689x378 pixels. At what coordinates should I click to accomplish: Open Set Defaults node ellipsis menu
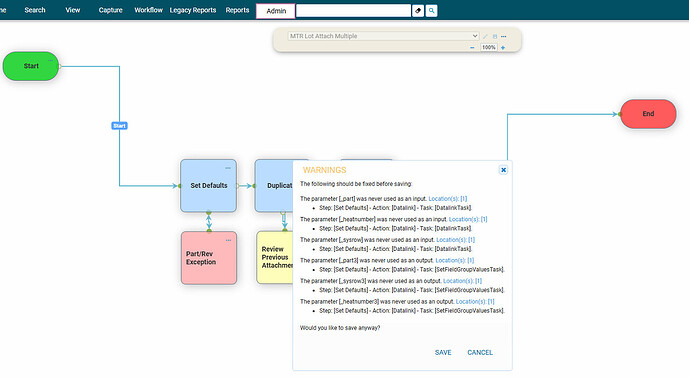point(228,168)
